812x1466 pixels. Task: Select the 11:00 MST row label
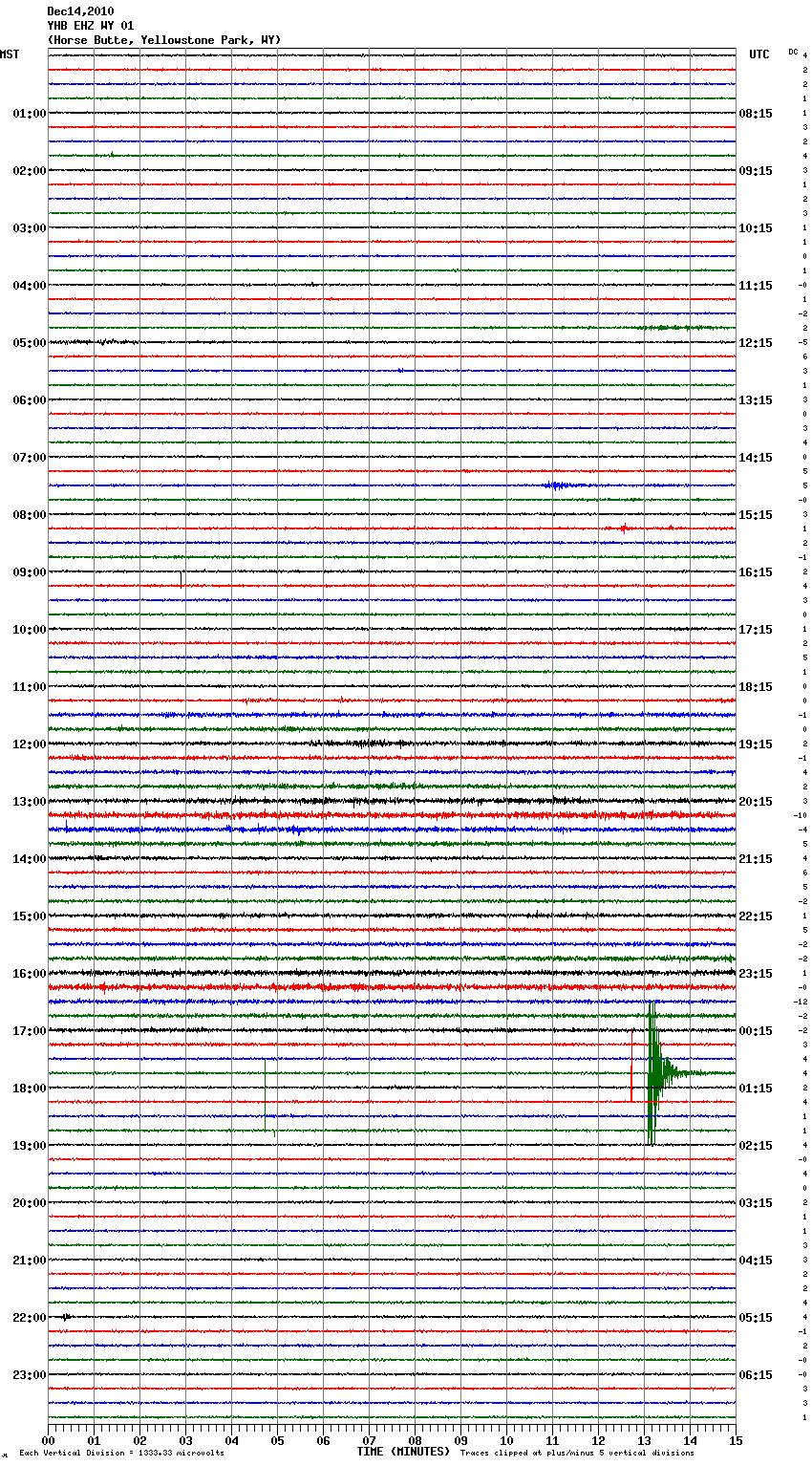coord(30,687)
